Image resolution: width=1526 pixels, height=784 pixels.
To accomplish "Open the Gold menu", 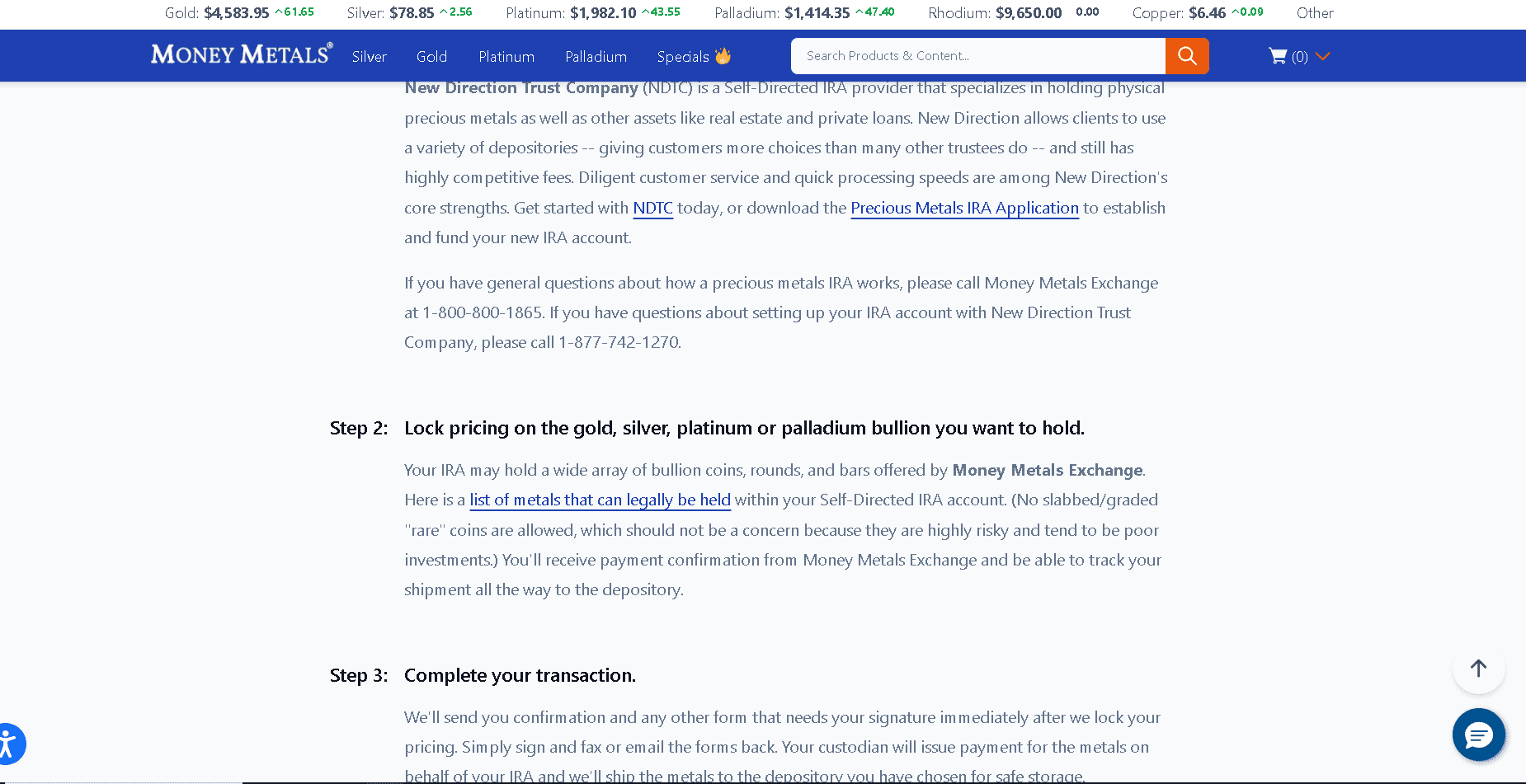I will tap(431, 57).
